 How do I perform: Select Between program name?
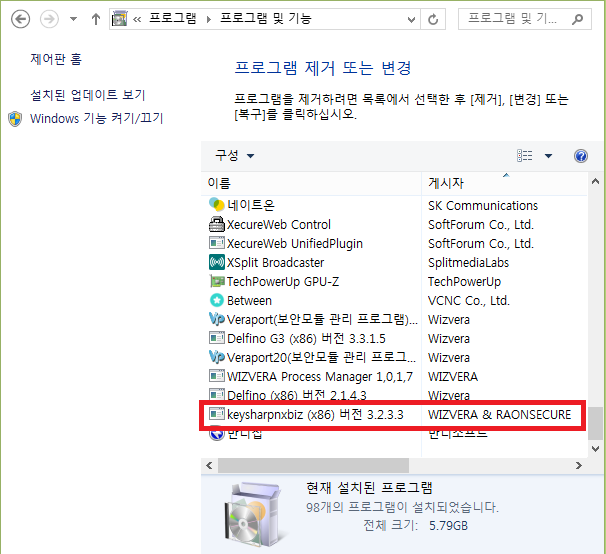click(x=249, y=300)
